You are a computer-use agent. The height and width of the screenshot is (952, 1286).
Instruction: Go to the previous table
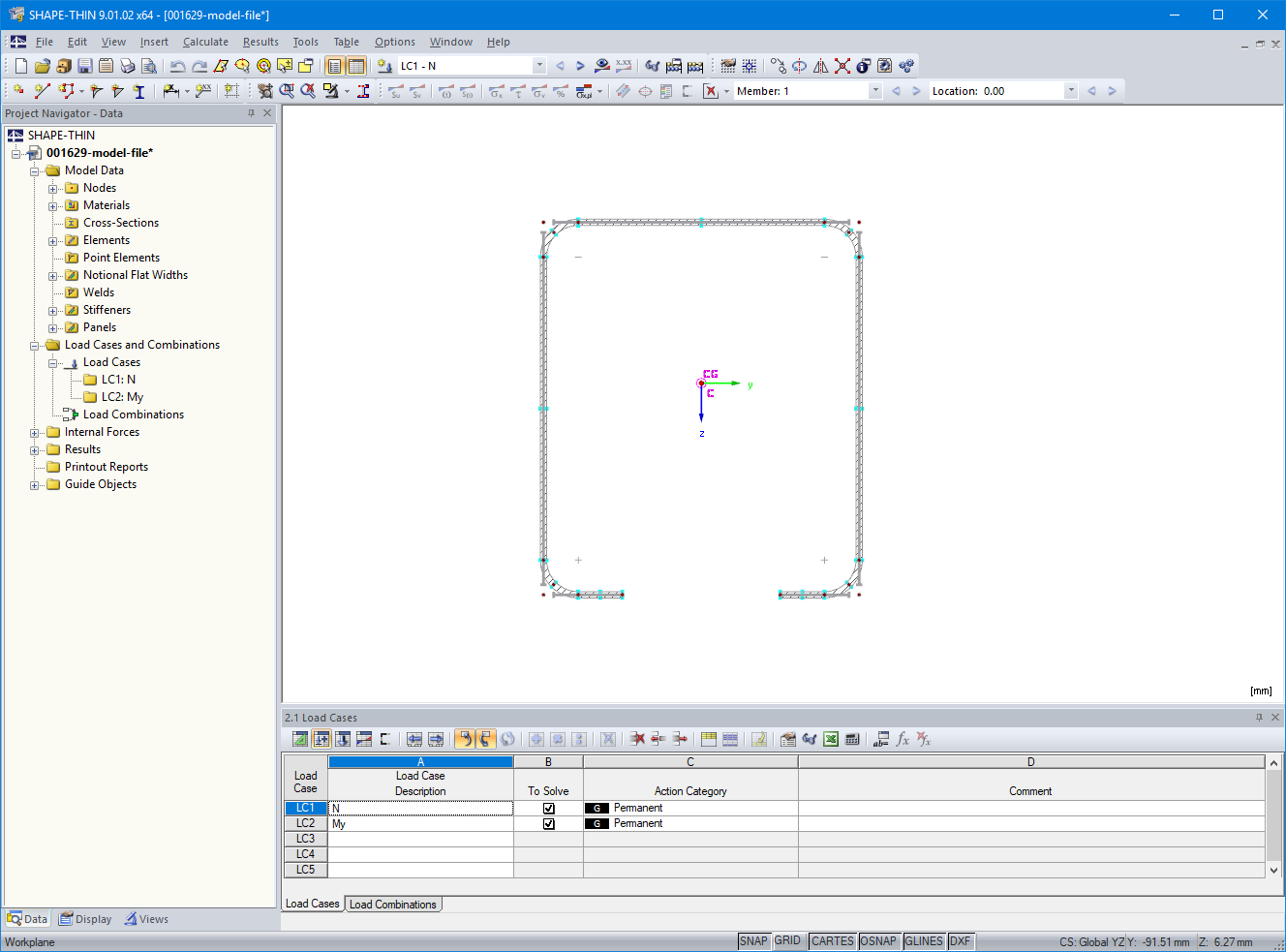(x=414, y=739)
